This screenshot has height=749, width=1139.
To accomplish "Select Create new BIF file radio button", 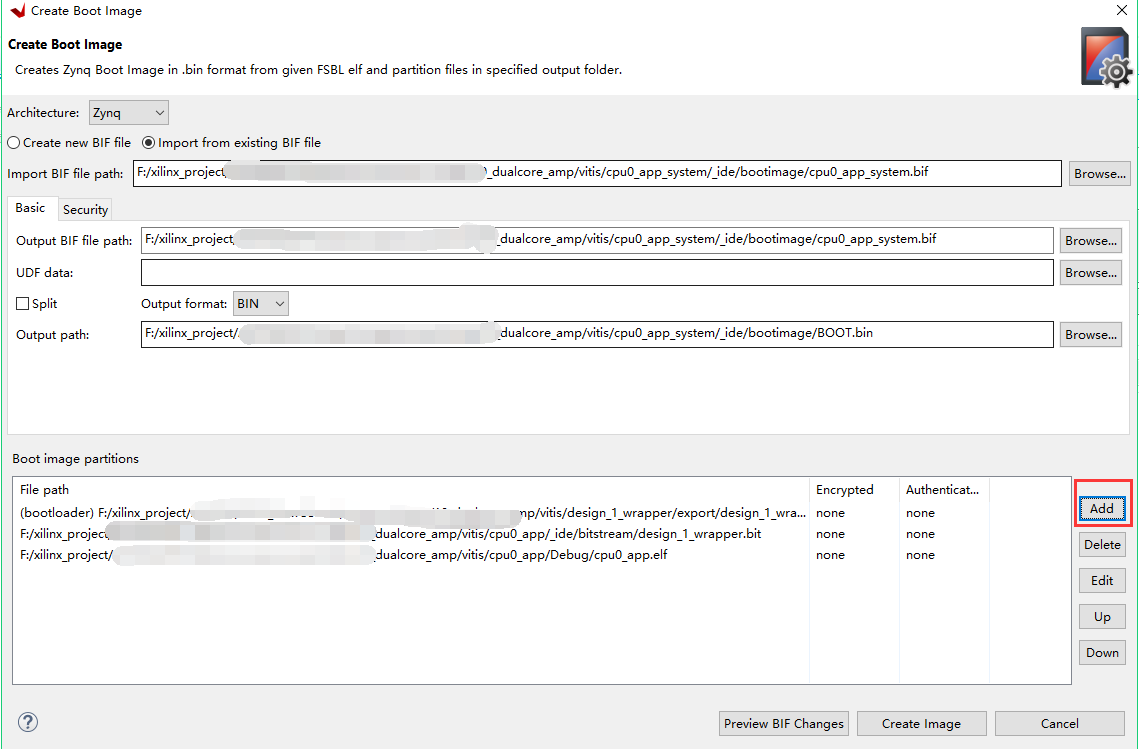I will (x=69, y=143).
